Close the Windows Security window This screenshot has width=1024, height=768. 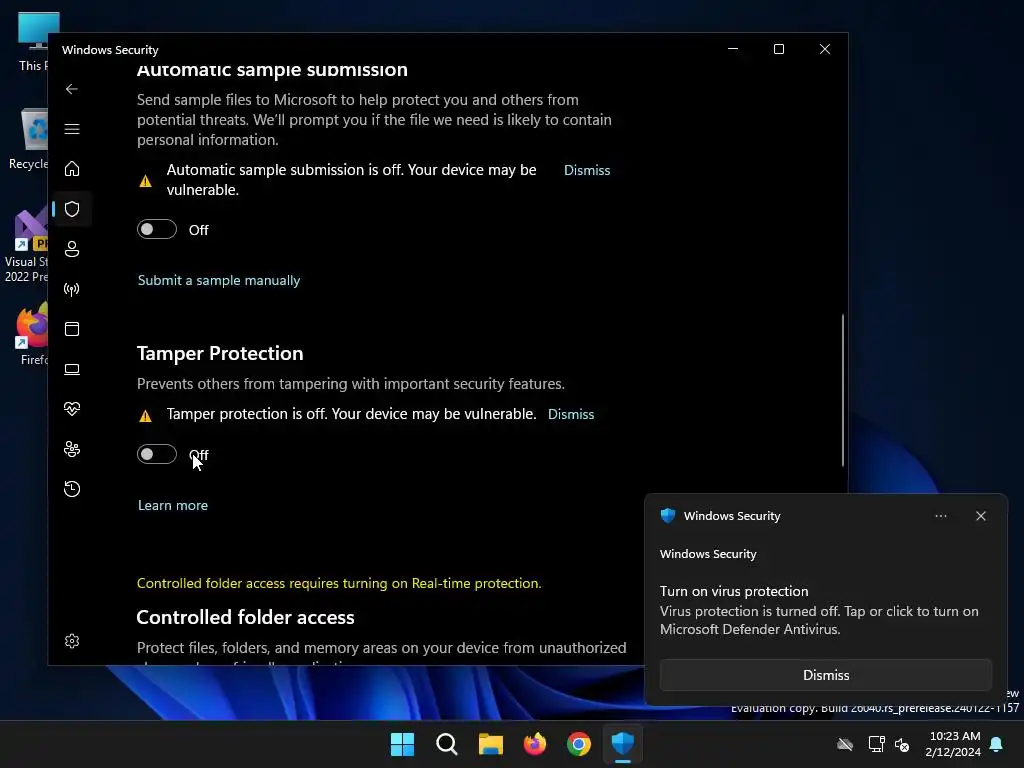[x=825, y=49]
